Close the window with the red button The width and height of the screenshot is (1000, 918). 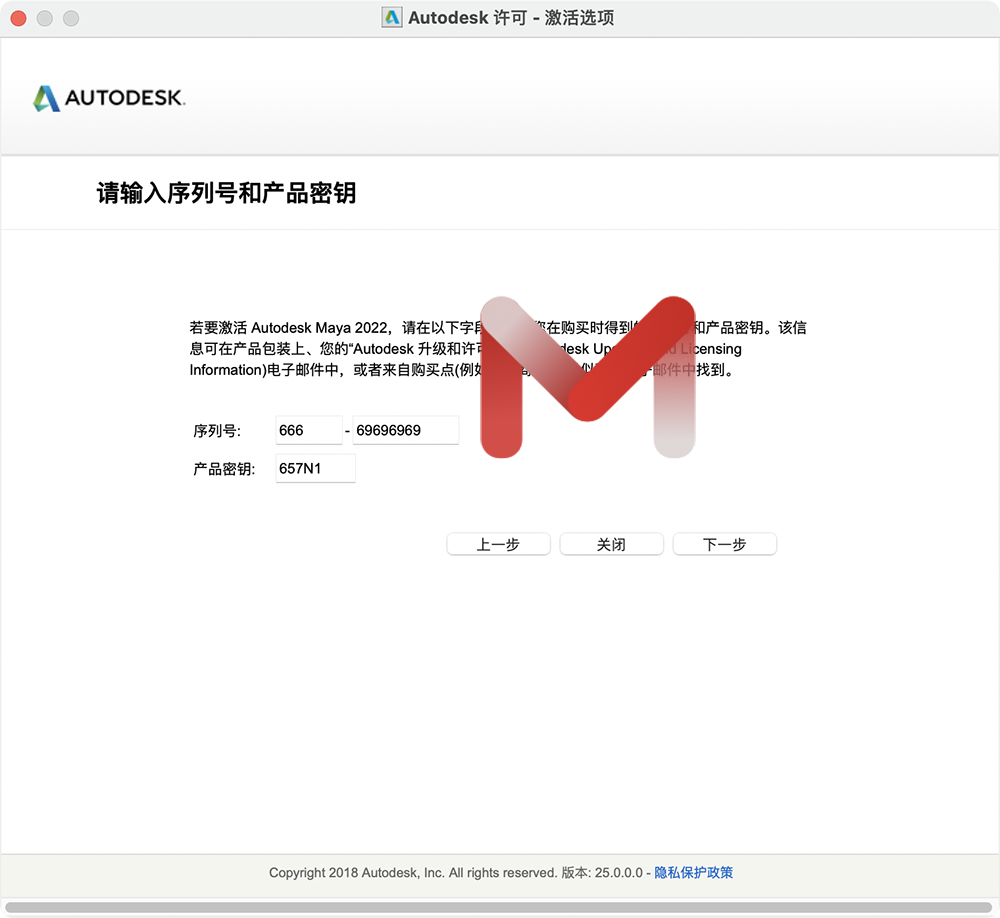(x=18, y=19)
